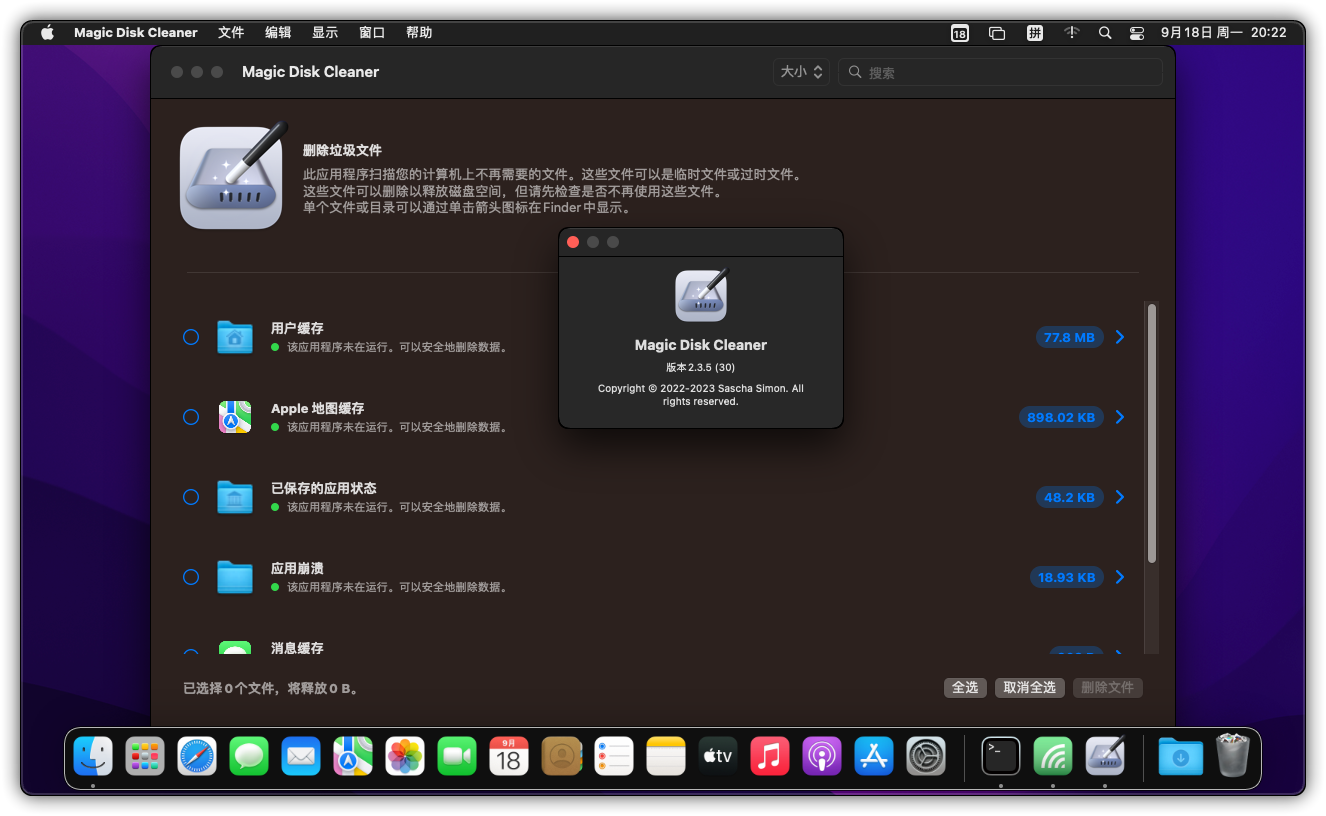
Task: Select the 应用崩溃 checkbox circle
Action: pos(191,577)
